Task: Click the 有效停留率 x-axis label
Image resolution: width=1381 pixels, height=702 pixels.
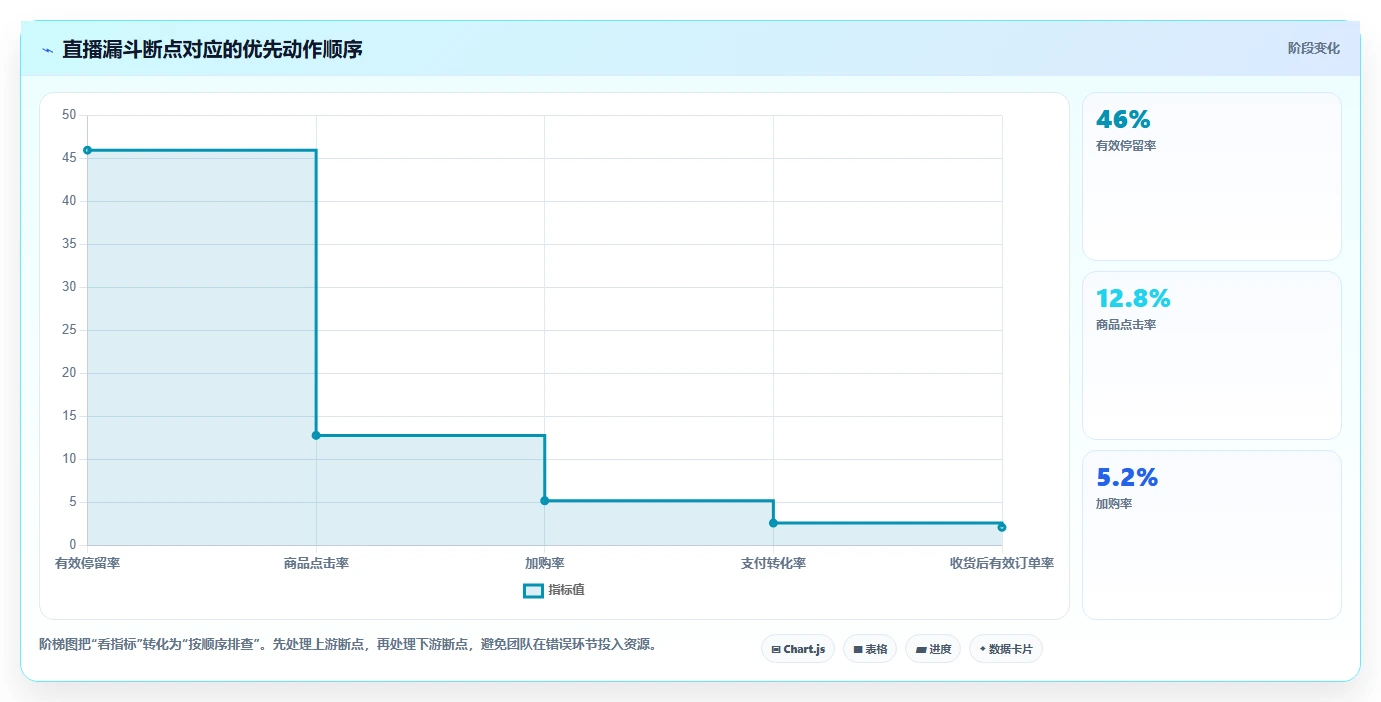Action: pyautogui.click(x=87, y=563)
